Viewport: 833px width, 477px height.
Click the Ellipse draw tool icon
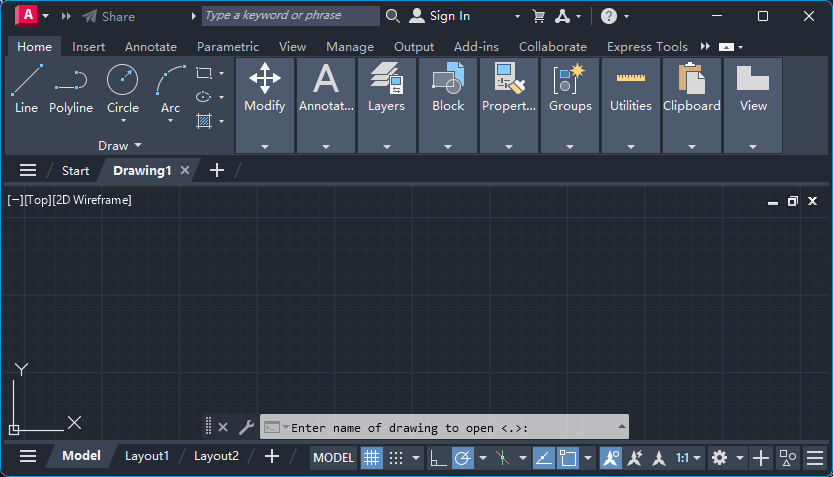pos(204,97)
